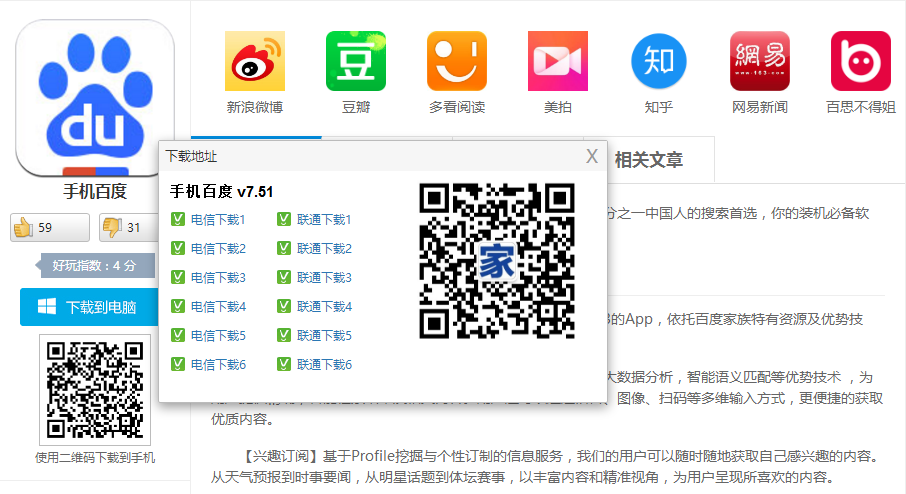Image resolution: width=906 pixels, height=494 pixels.
Task: Open the 电信下载1 link
Action: [218, 220]
